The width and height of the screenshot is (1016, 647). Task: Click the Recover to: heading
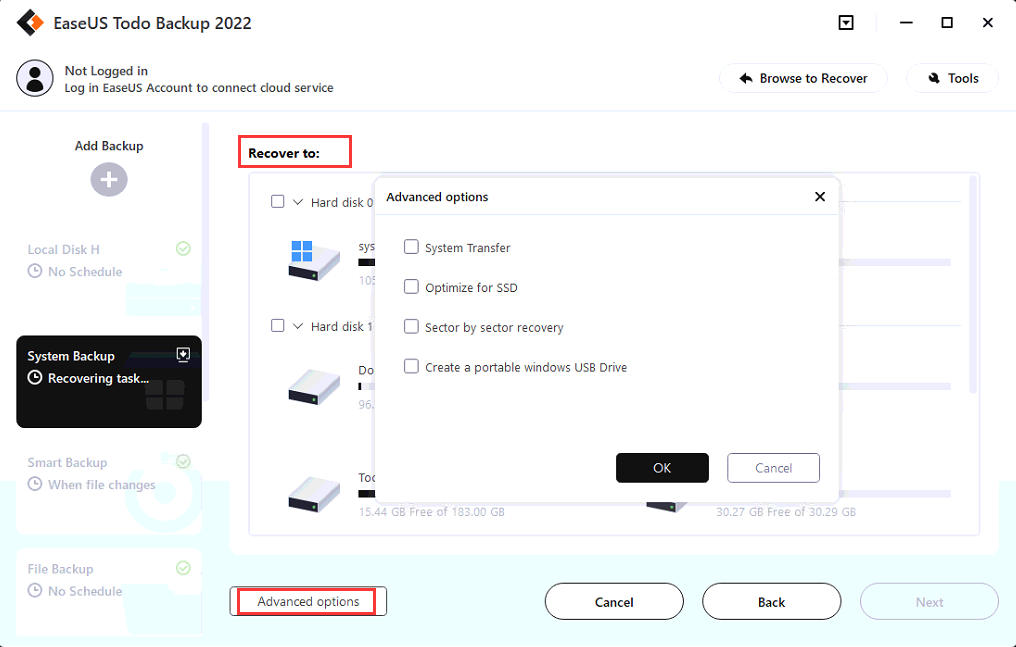(284, 153)
